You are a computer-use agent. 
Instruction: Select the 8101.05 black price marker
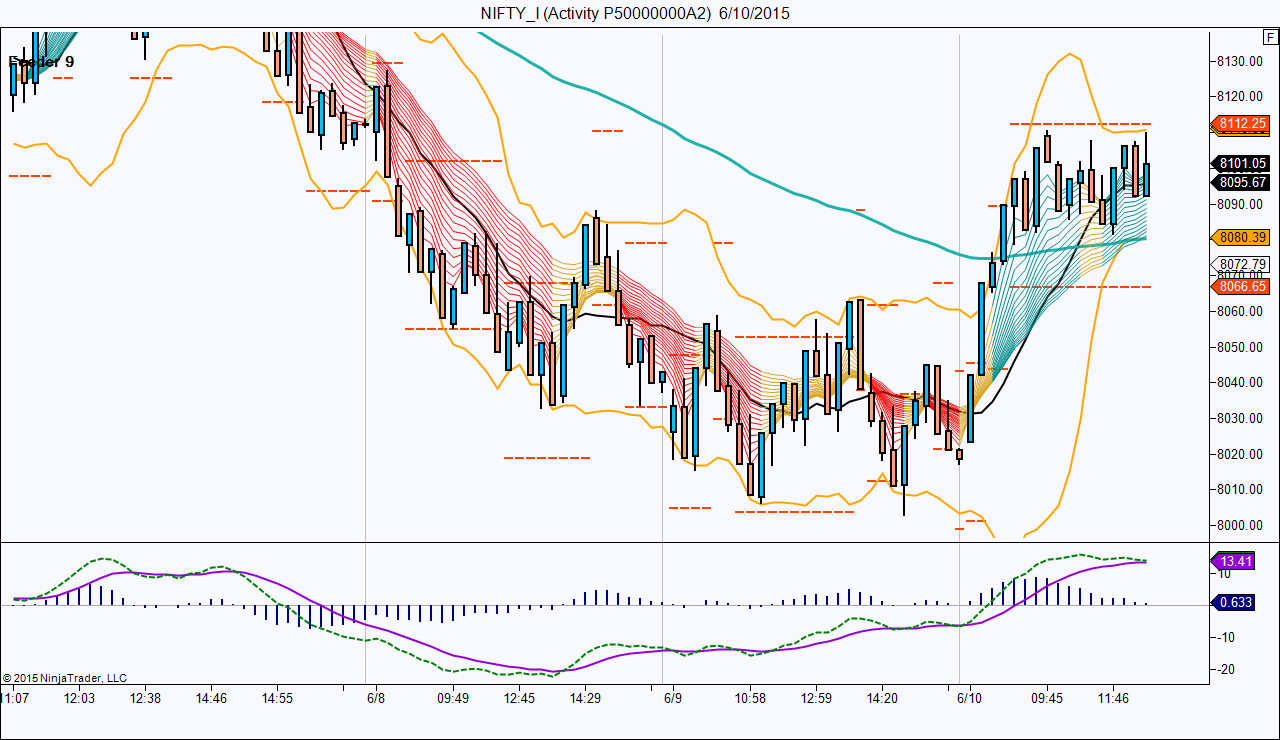pyautogui.click(x=1243, y=163)
